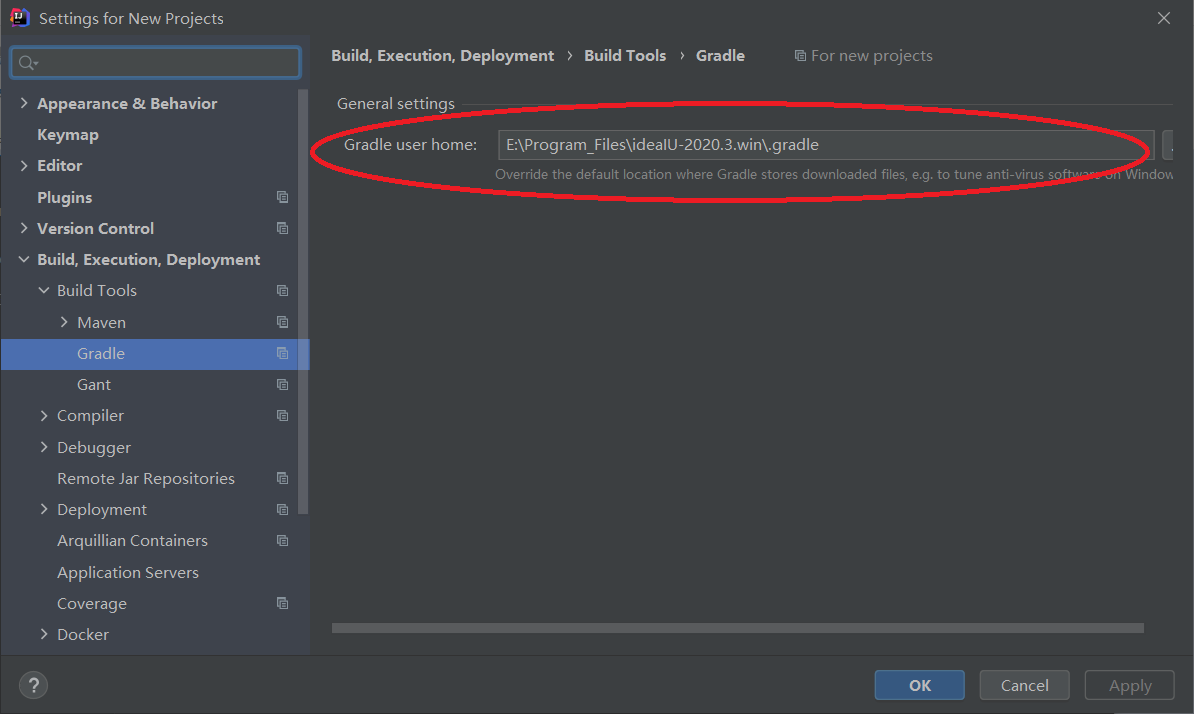The width and height of the screenshot is (1194, 714).
Task: Click the Gradle user home input field
Action: [x=822, y=144]
